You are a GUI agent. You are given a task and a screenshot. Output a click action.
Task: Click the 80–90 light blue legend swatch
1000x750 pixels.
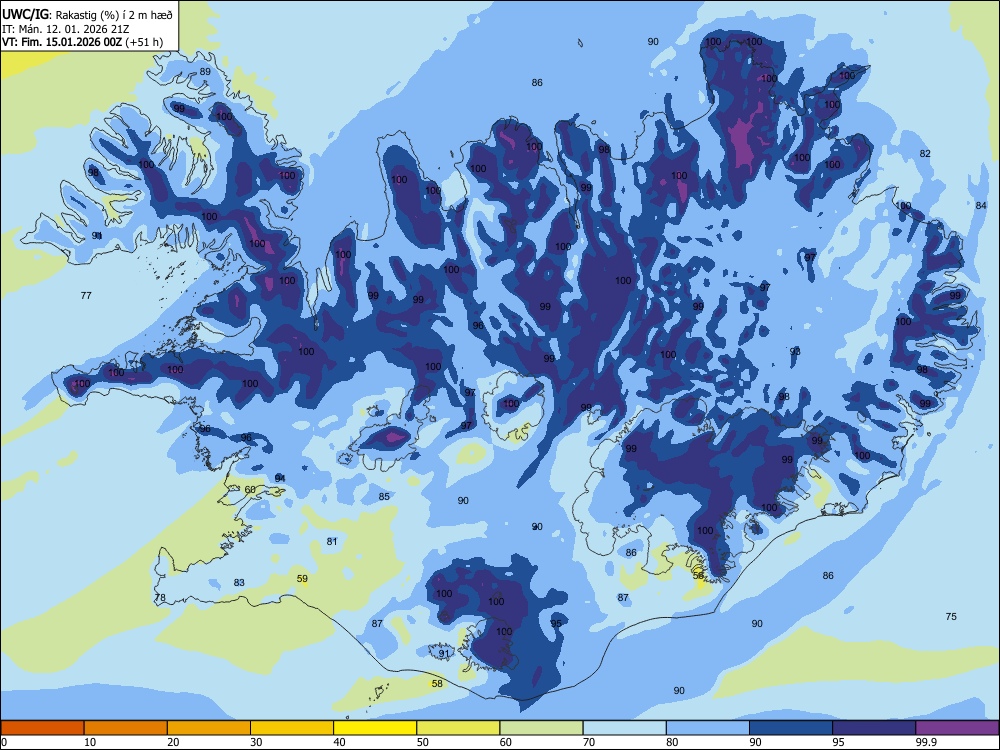(708, 728)
